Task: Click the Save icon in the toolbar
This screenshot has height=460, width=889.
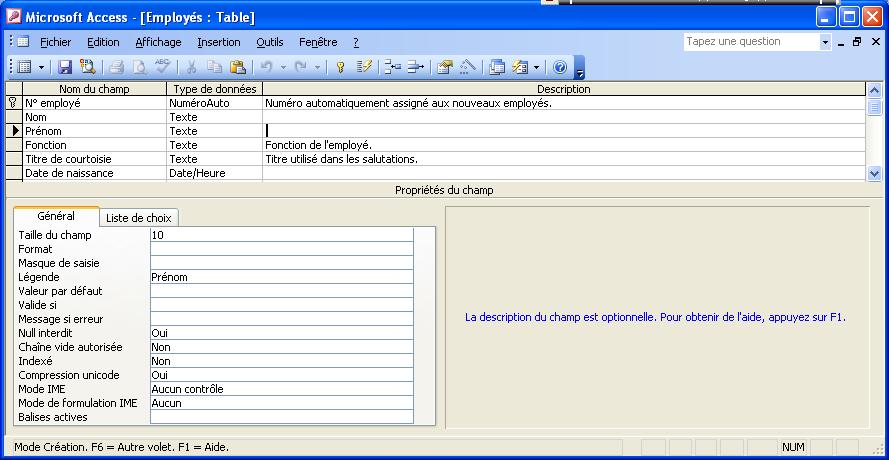Action: click(x=65, y=67)
